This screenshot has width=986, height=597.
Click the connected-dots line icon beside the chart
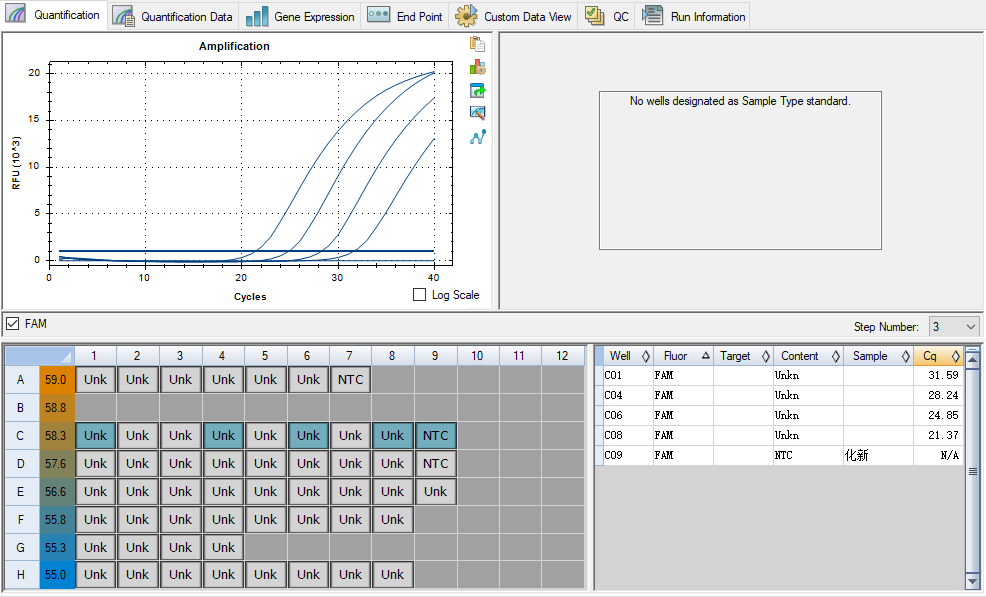477,137
